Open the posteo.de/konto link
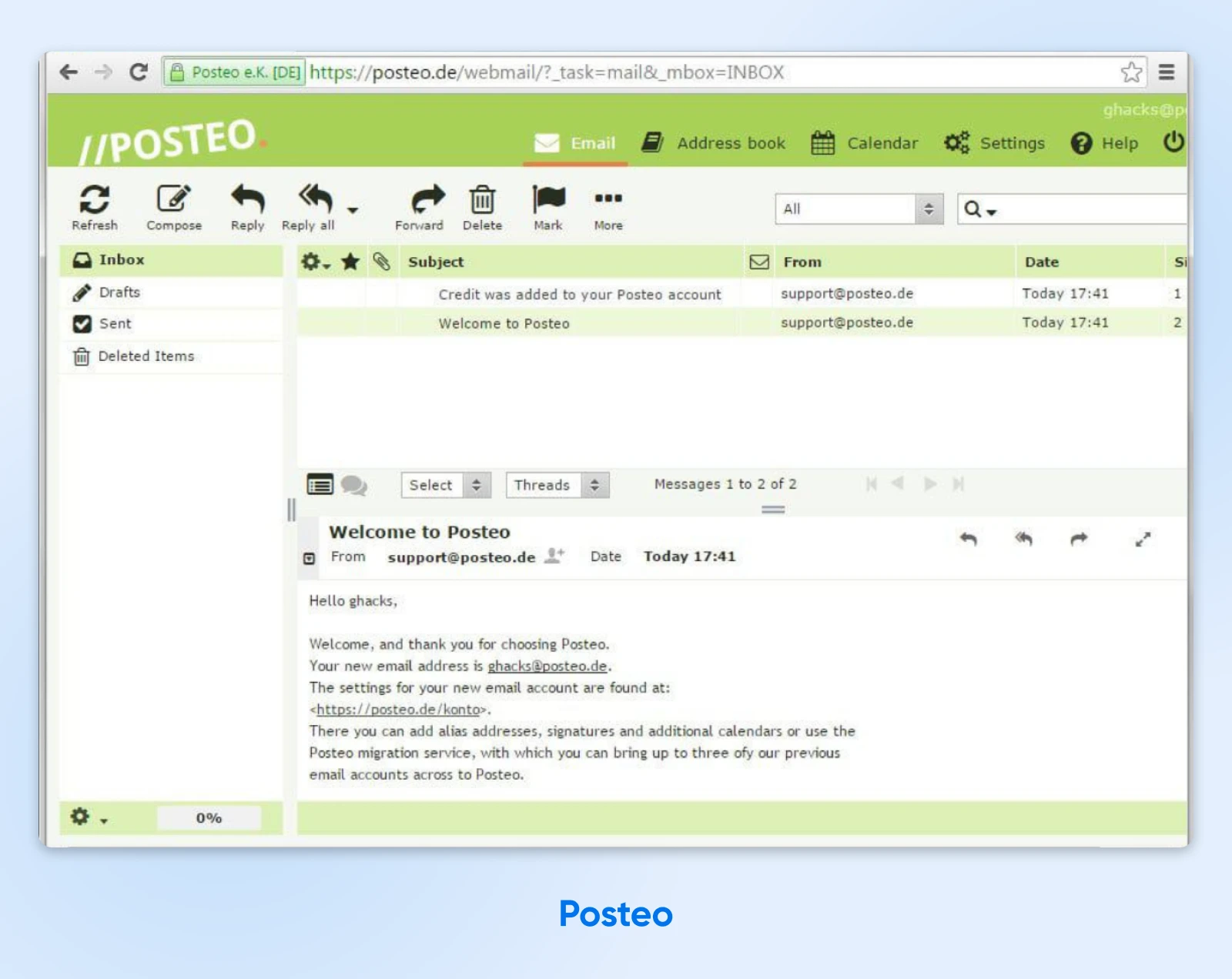The width and height of the screenshot is (1232, 979). [x=398, y=710]
